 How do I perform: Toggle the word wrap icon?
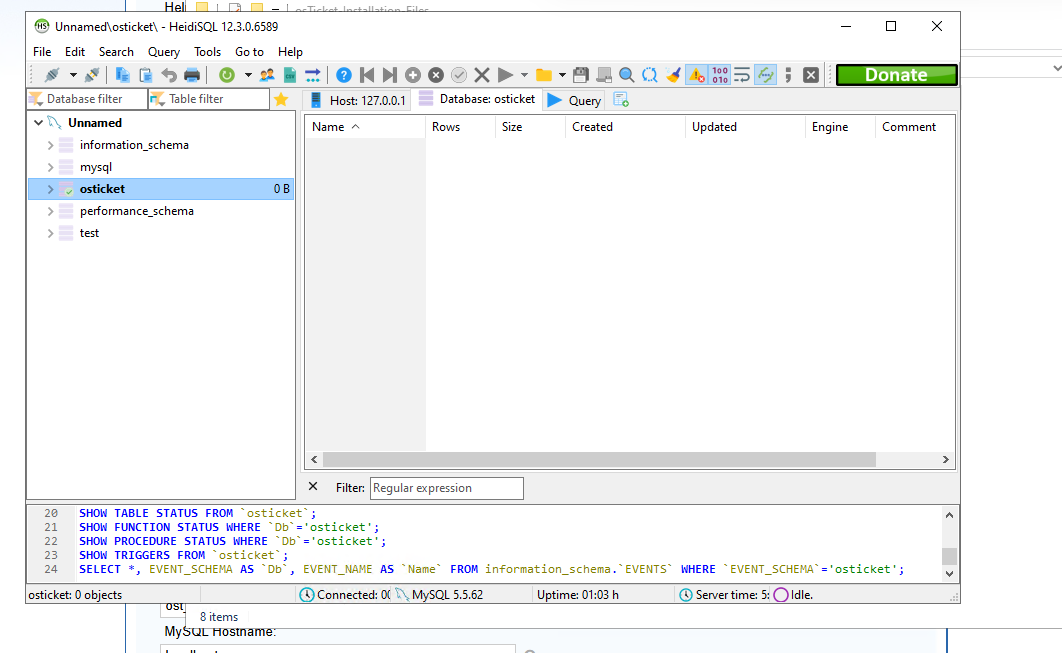742,75
